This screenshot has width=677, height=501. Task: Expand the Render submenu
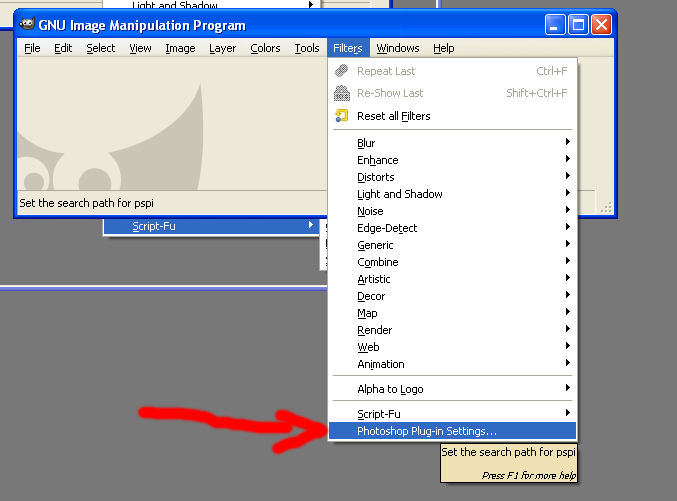[452, 330]
